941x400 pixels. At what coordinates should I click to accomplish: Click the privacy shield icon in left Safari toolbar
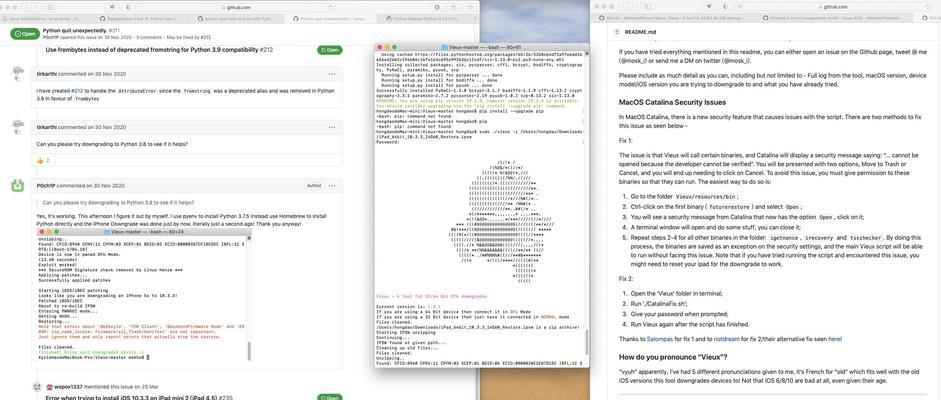tap(128, 7)
